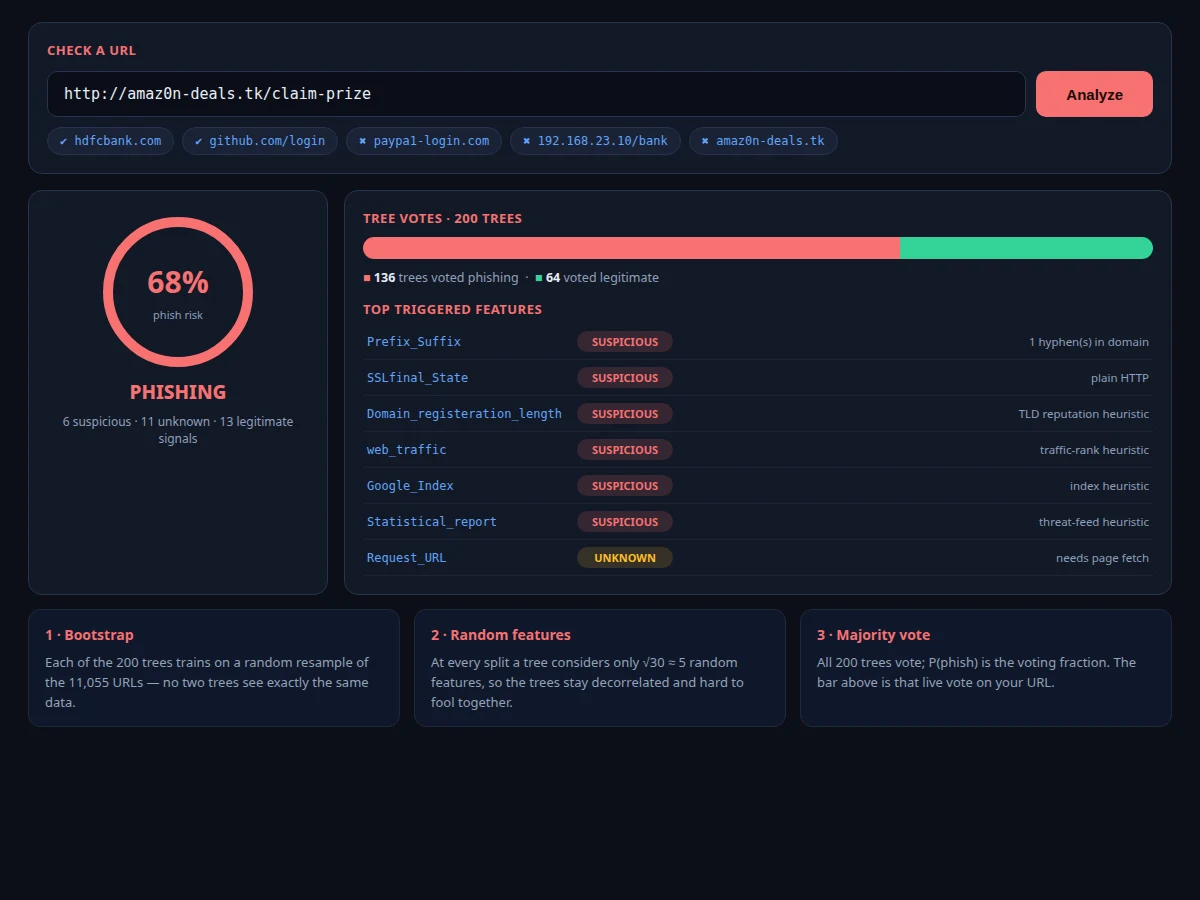Click the 68% phish risk gauge
Viewport: 1200px width, 900px height.
click(178, 292)
